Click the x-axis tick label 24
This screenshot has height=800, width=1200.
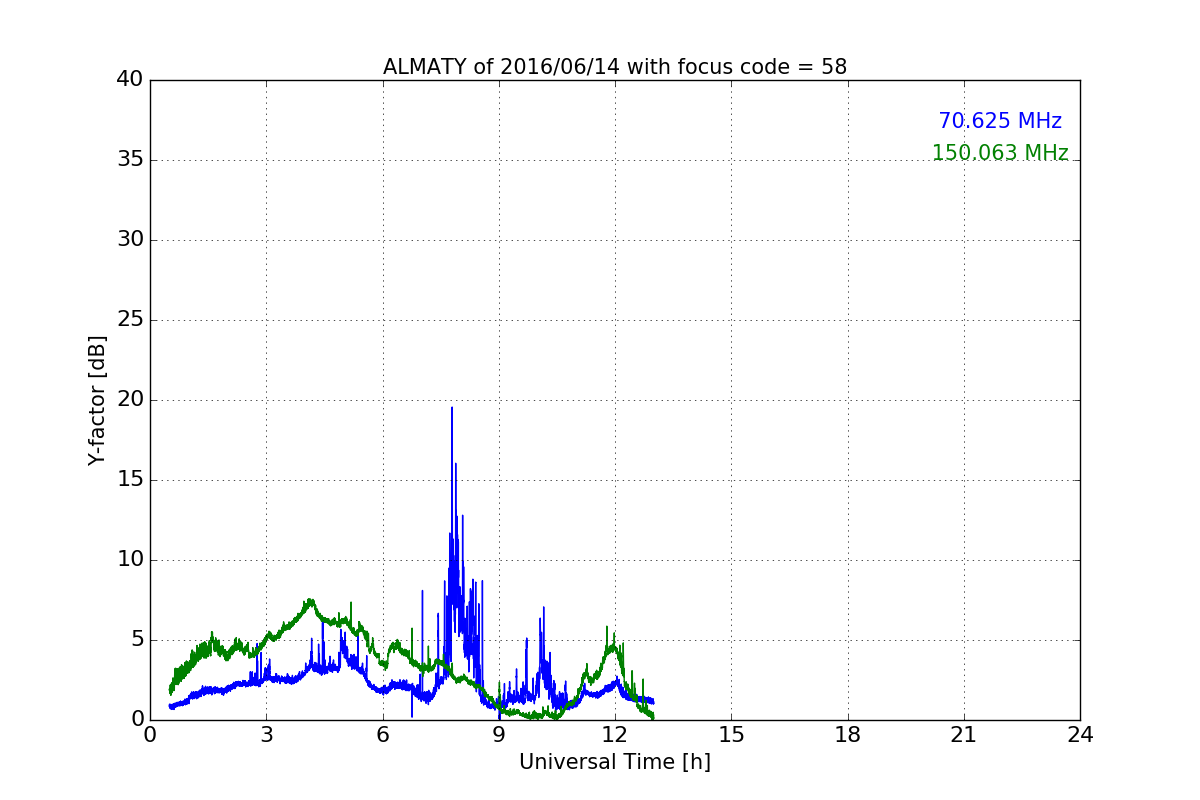pyautogui.click(x=1080, y=735)
